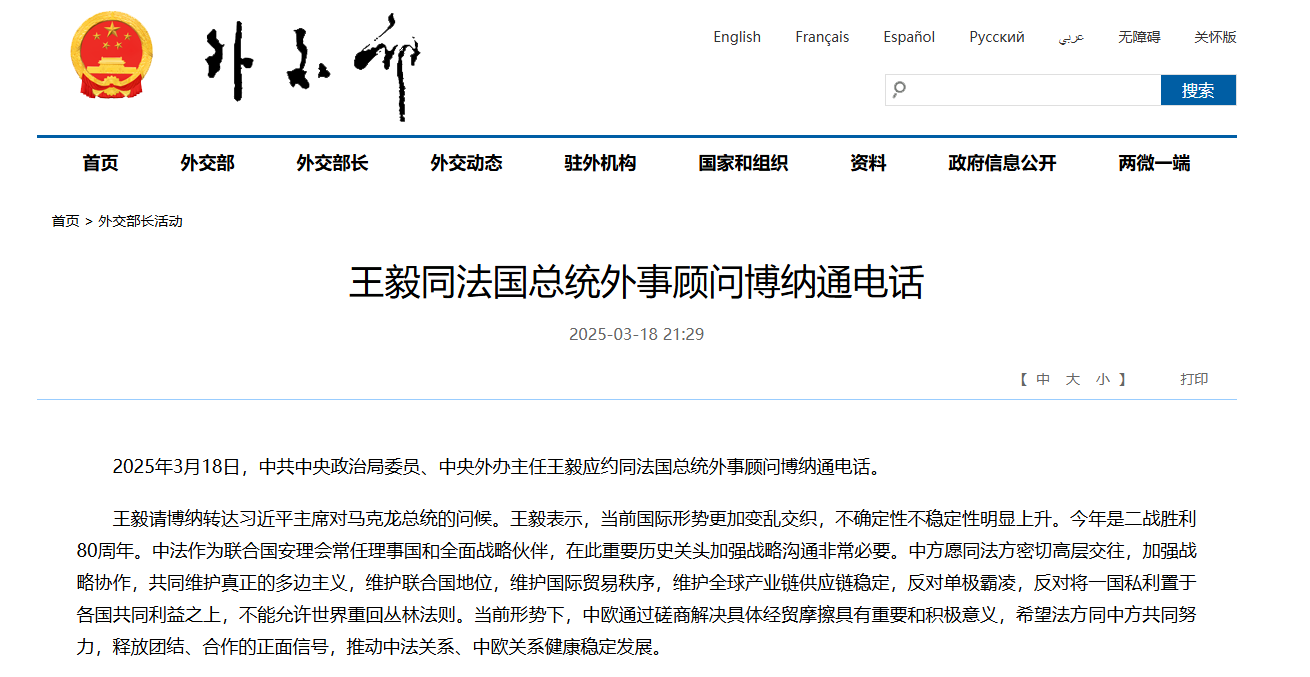Expand the 驻外机构 menu
This screenshot has width=1310, height=677.
click(600, 163)
